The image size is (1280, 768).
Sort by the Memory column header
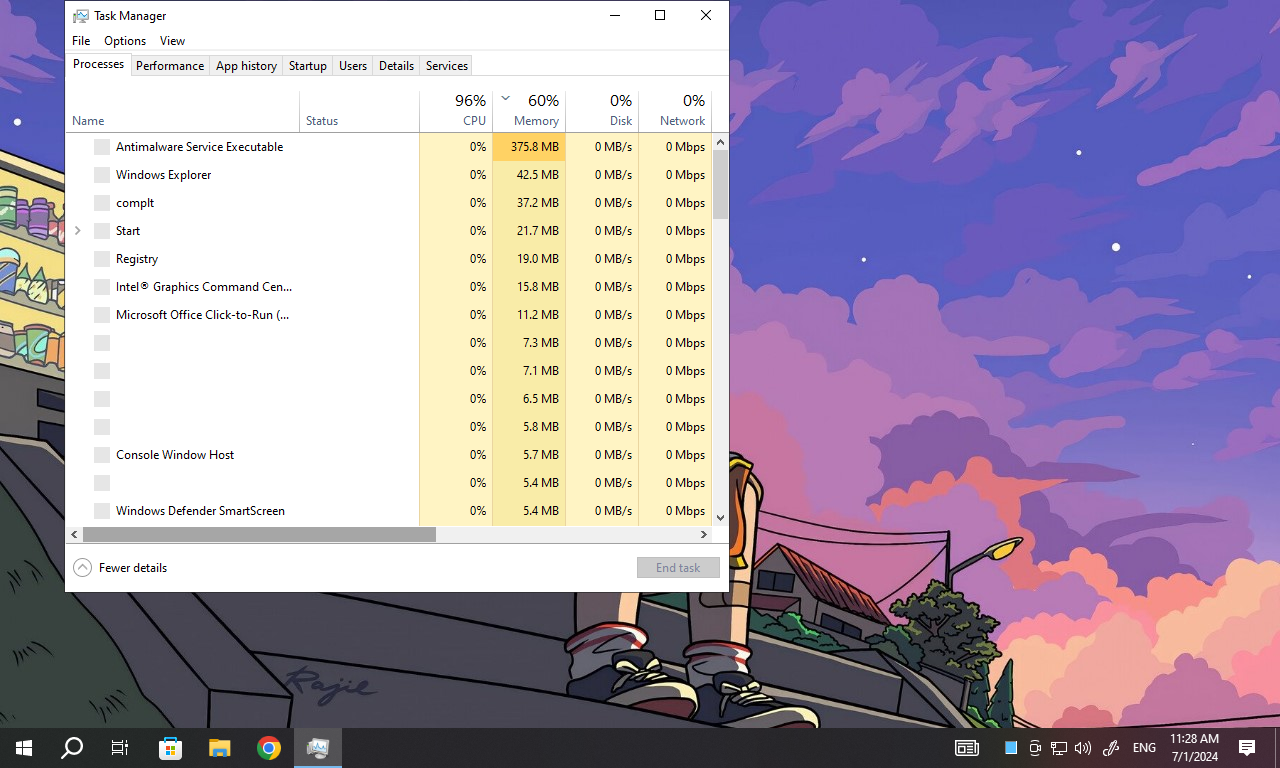529,111
